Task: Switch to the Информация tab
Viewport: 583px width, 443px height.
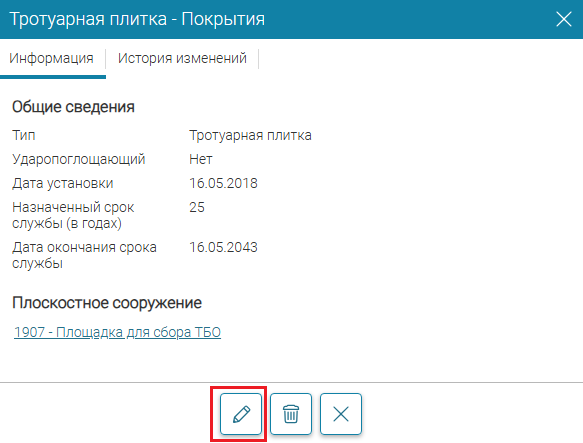Action: [x=51, y=58]
